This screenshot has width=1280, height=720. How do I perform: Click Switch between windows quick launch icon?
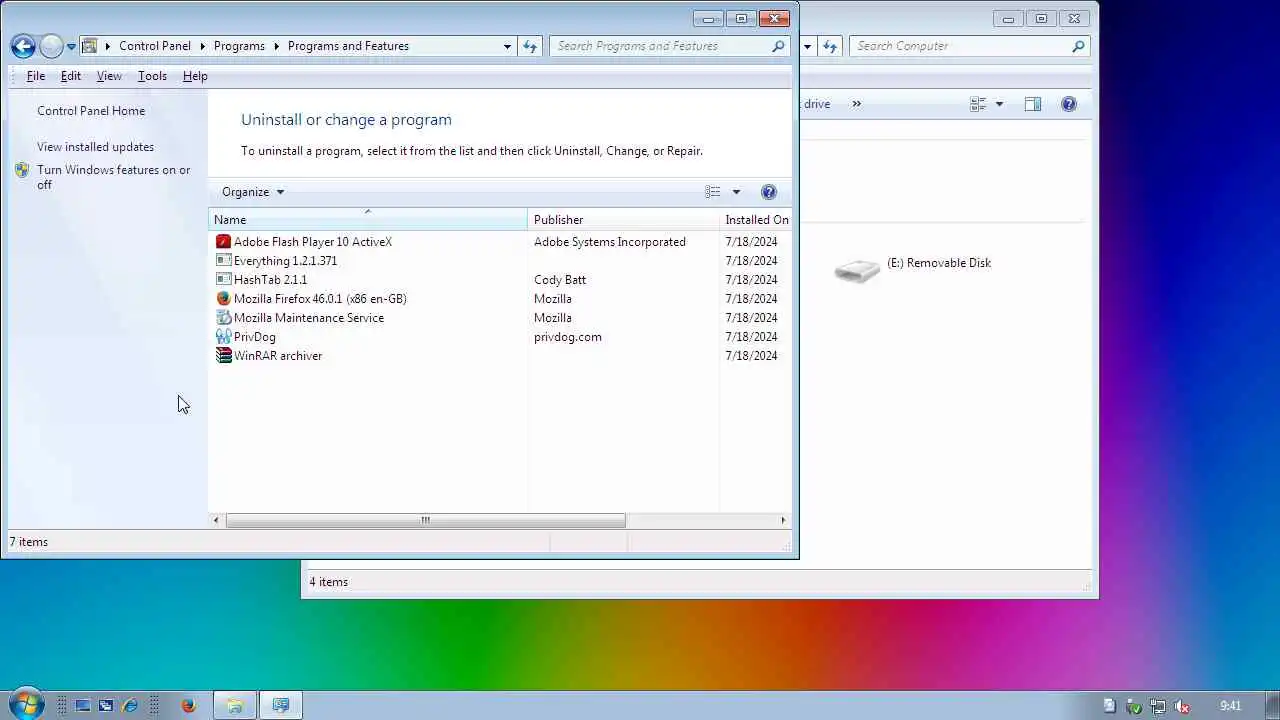click(x=105, y=705)
